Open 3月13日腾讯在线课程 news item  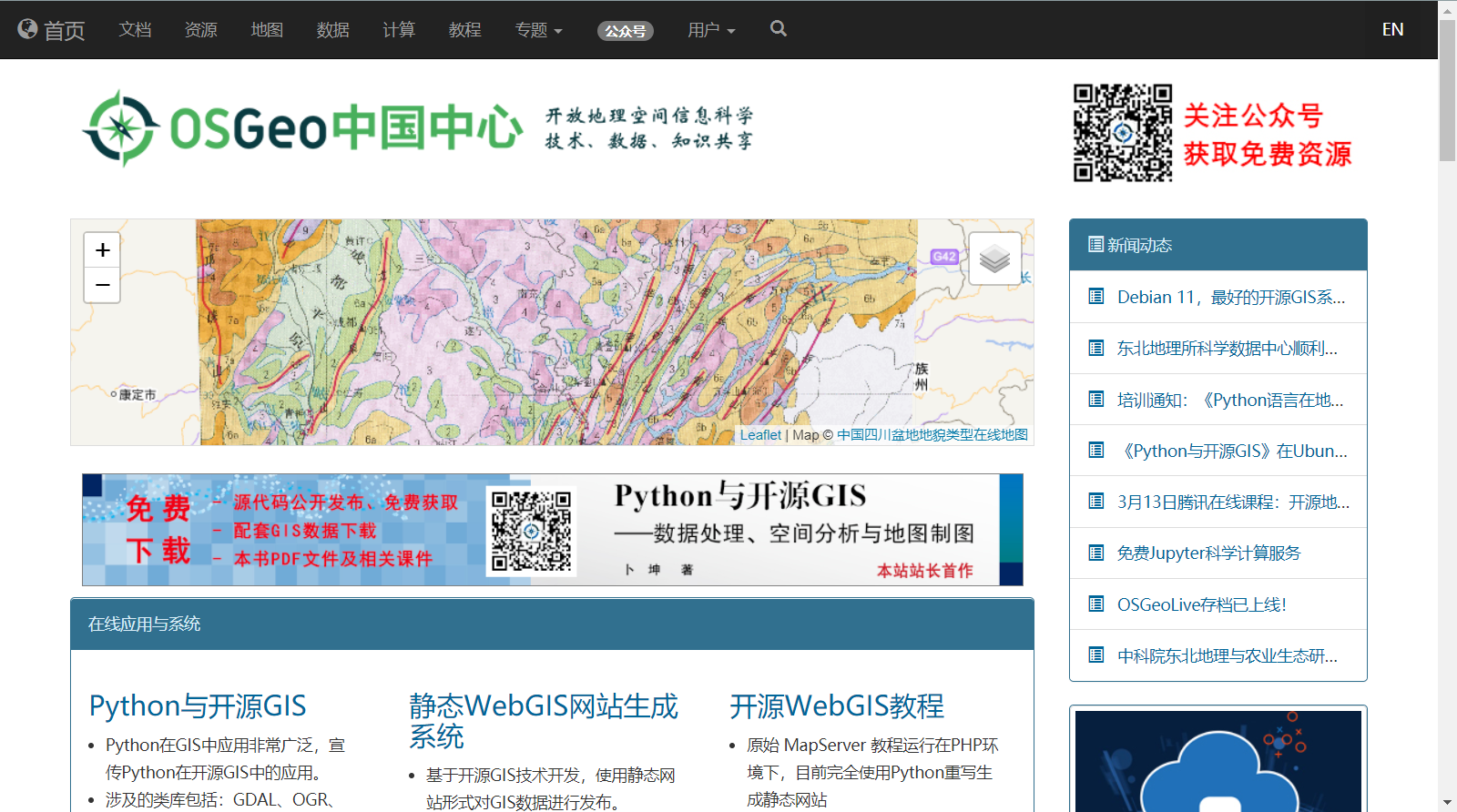(1234, 502)
